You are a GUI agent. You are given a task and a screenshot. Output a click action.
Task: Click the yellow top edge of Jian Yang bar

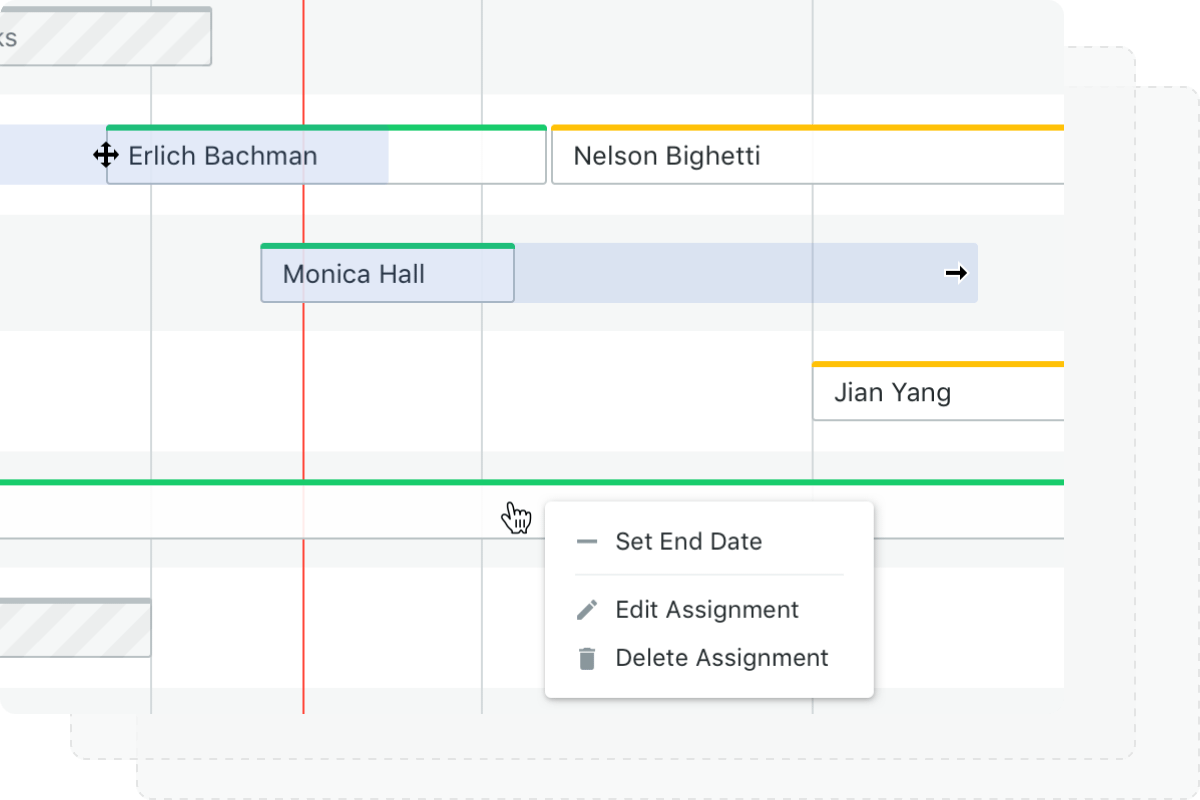(937, 364)
